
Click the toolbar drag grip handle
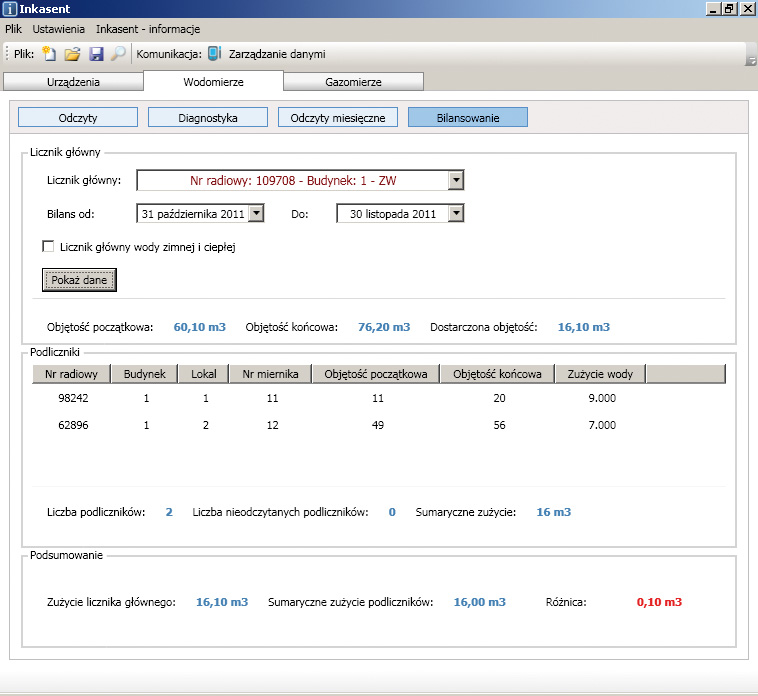[8, 54]
